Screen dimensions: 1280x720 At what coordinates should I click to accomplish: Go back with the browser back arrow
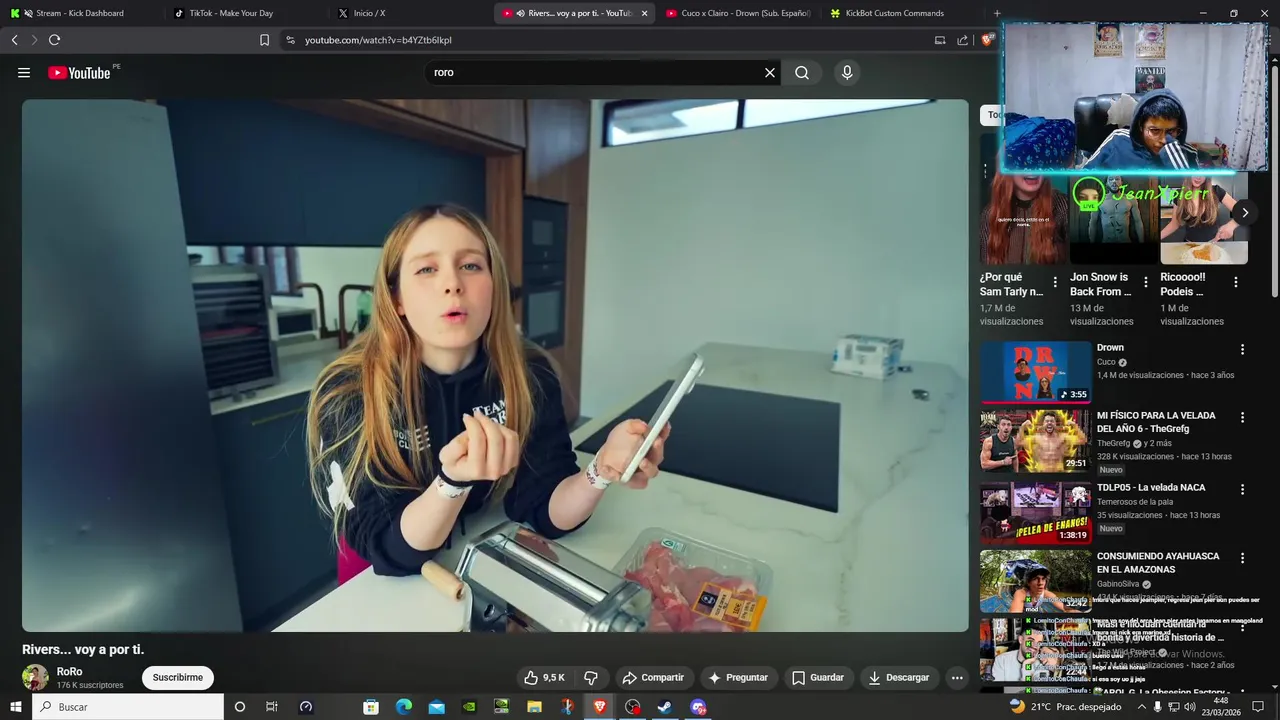coord(15,40)
